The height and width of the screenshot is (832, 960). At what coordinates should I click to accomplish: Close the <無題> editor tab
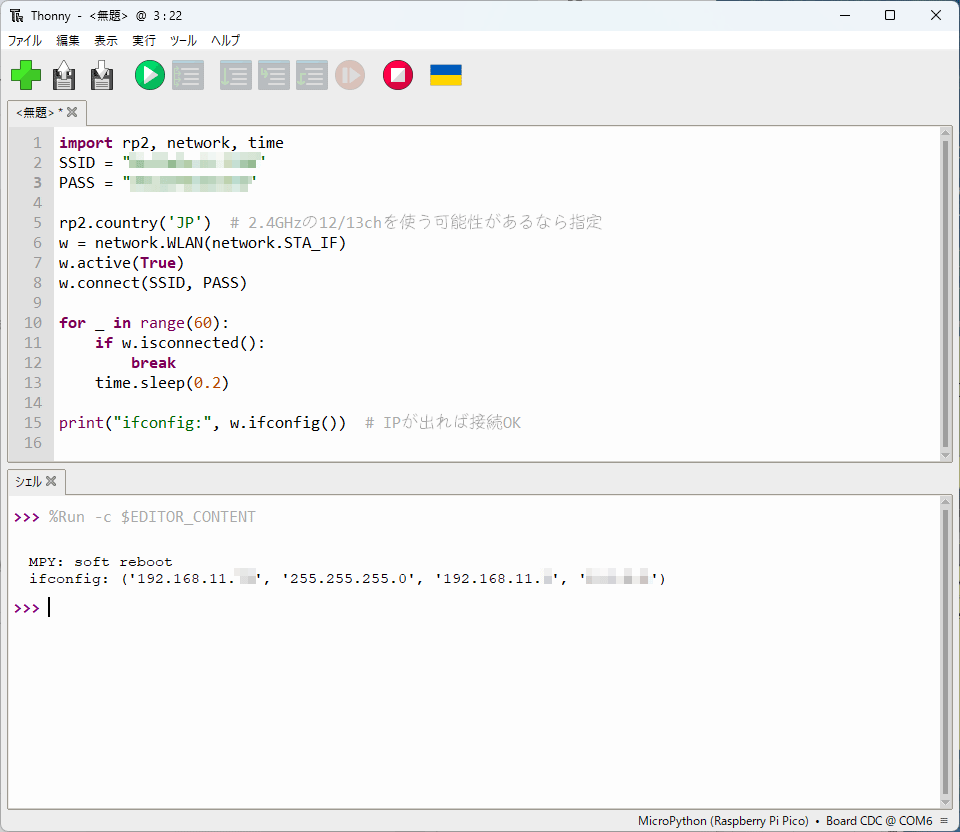(x=72, y=112)
